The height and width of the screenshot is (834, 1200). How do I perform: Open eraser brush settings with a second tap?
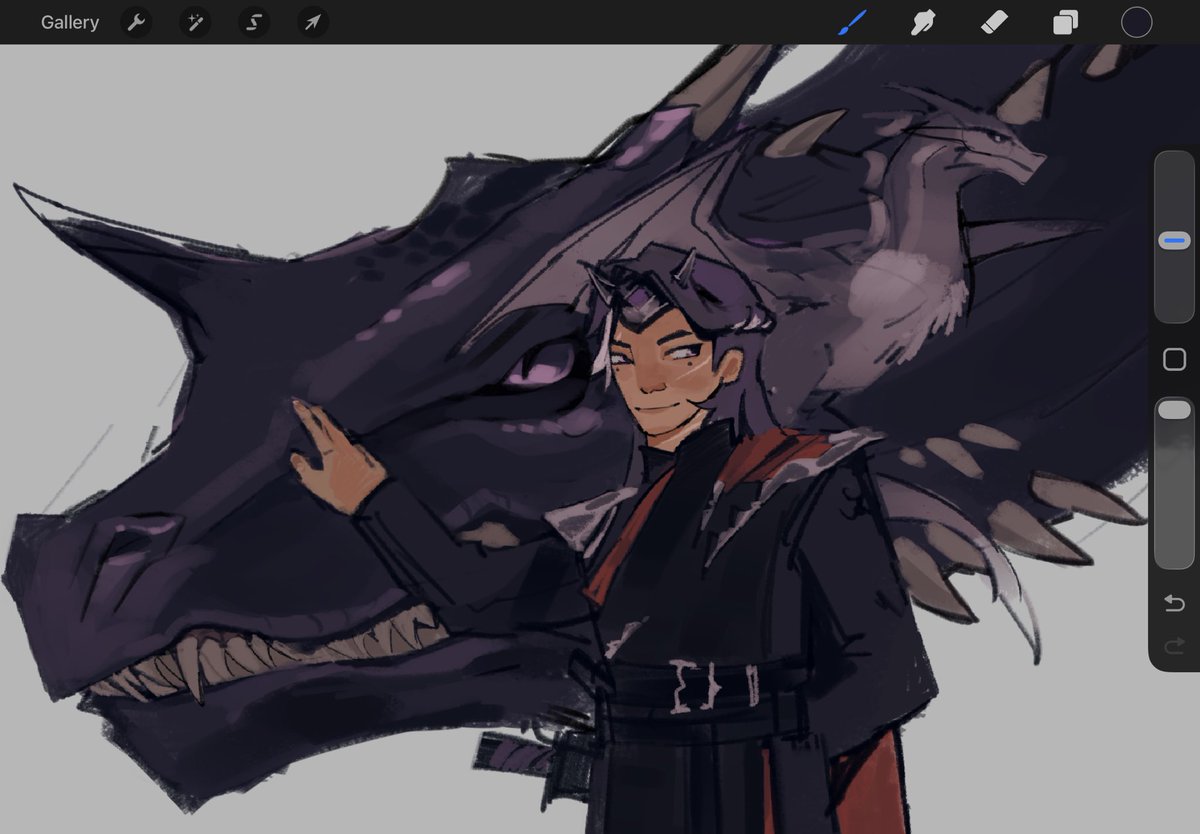(x=993, y=22)
